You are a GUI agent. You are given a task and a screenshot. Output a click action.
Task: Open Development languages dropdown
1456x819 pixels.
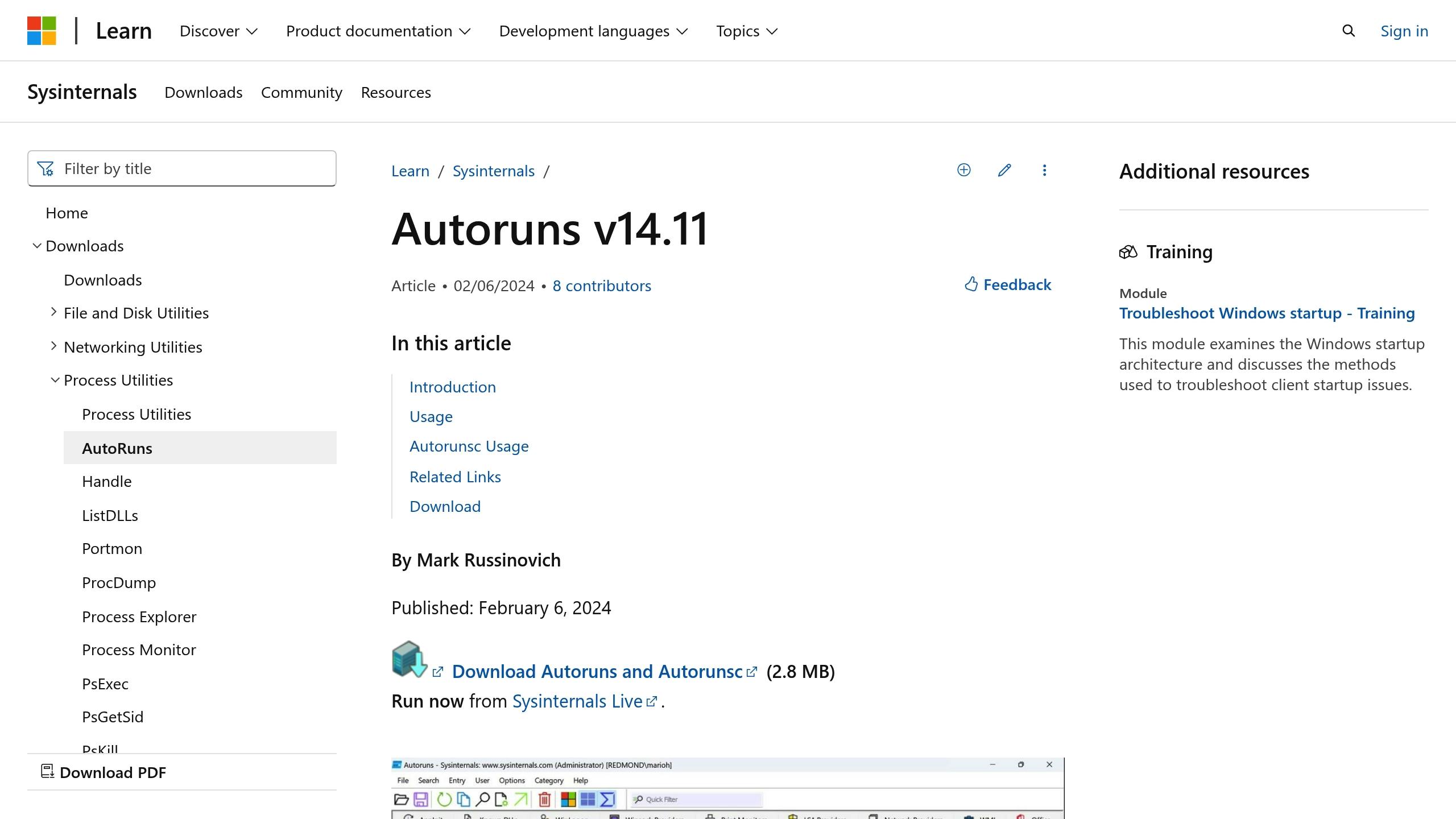click(x=594, y=31)
